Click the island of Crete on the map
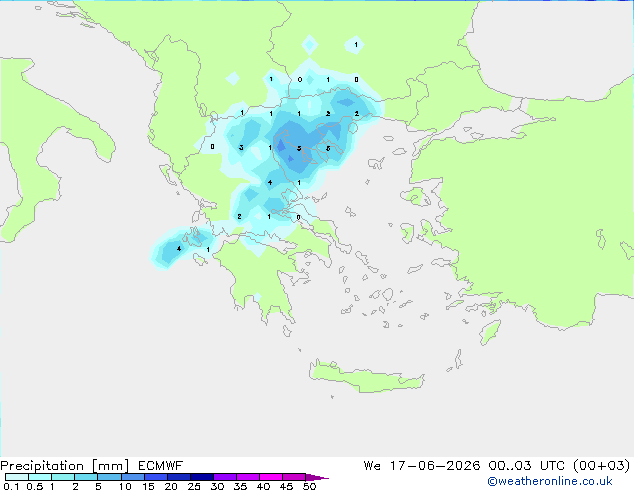 [x=366, y=377]
